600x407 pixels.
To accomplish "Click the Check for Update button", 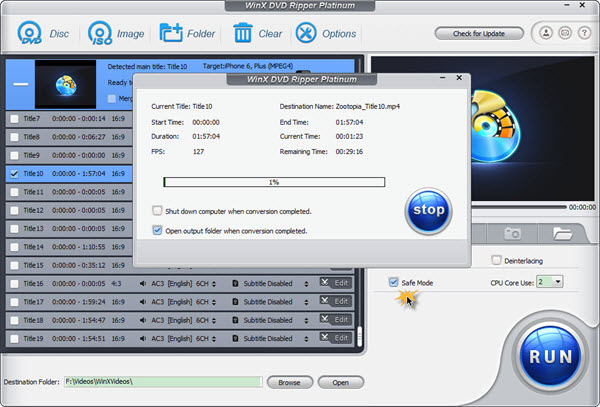I will (x=479, y=33).
